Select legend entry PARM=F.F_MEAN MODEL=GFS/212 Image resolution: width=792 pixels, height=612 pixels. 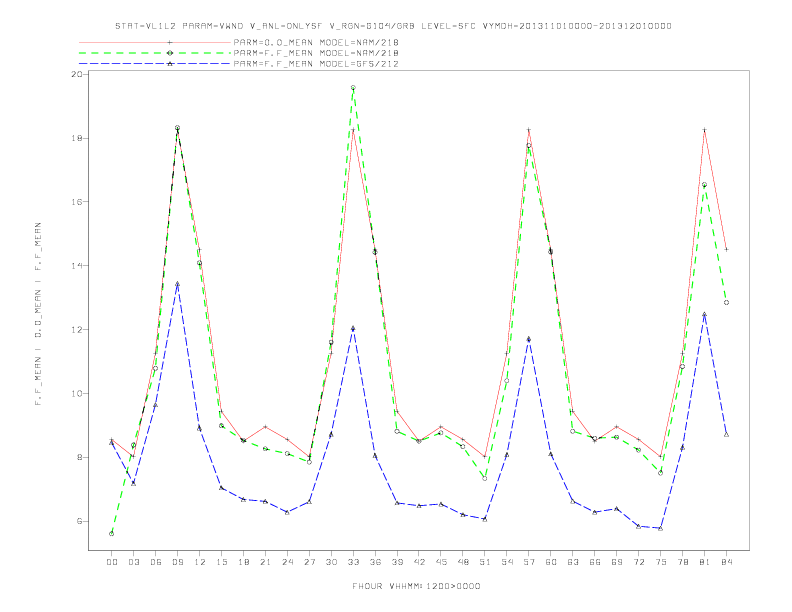(x=316, y=64)
